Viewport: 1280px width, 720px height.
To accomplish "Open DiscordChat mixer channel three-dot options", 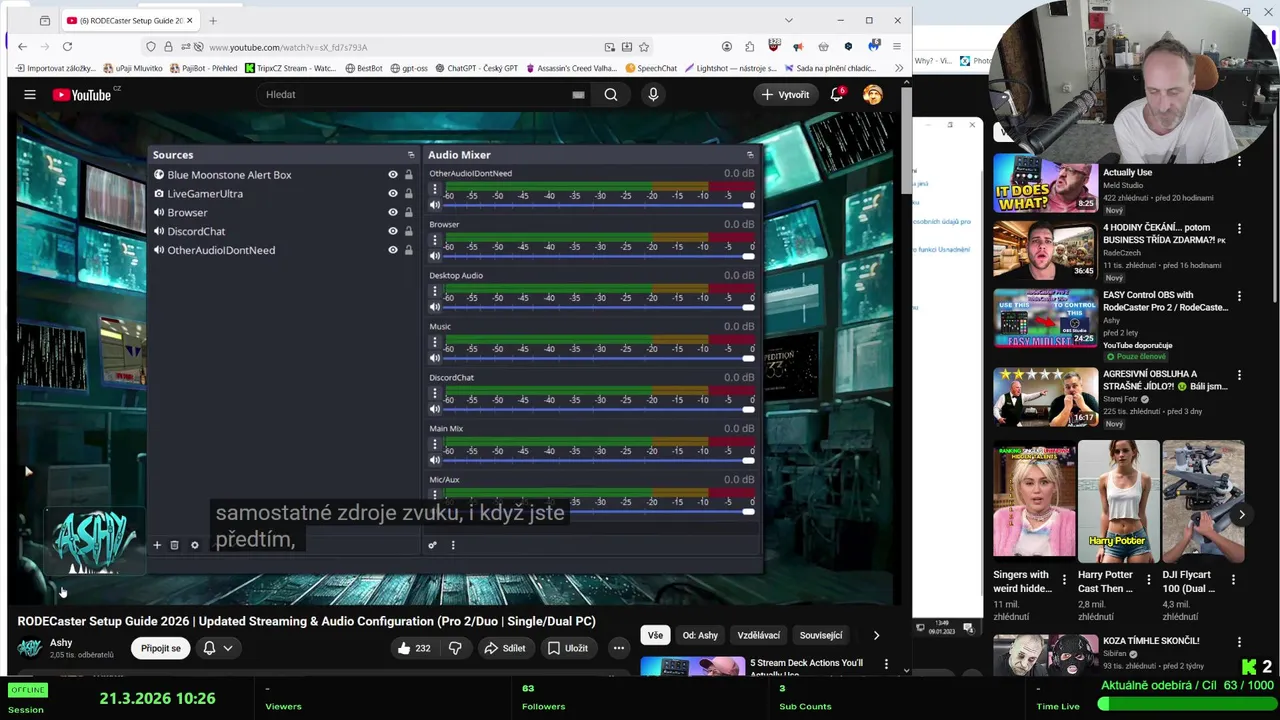I will click(x=435, y=393).
